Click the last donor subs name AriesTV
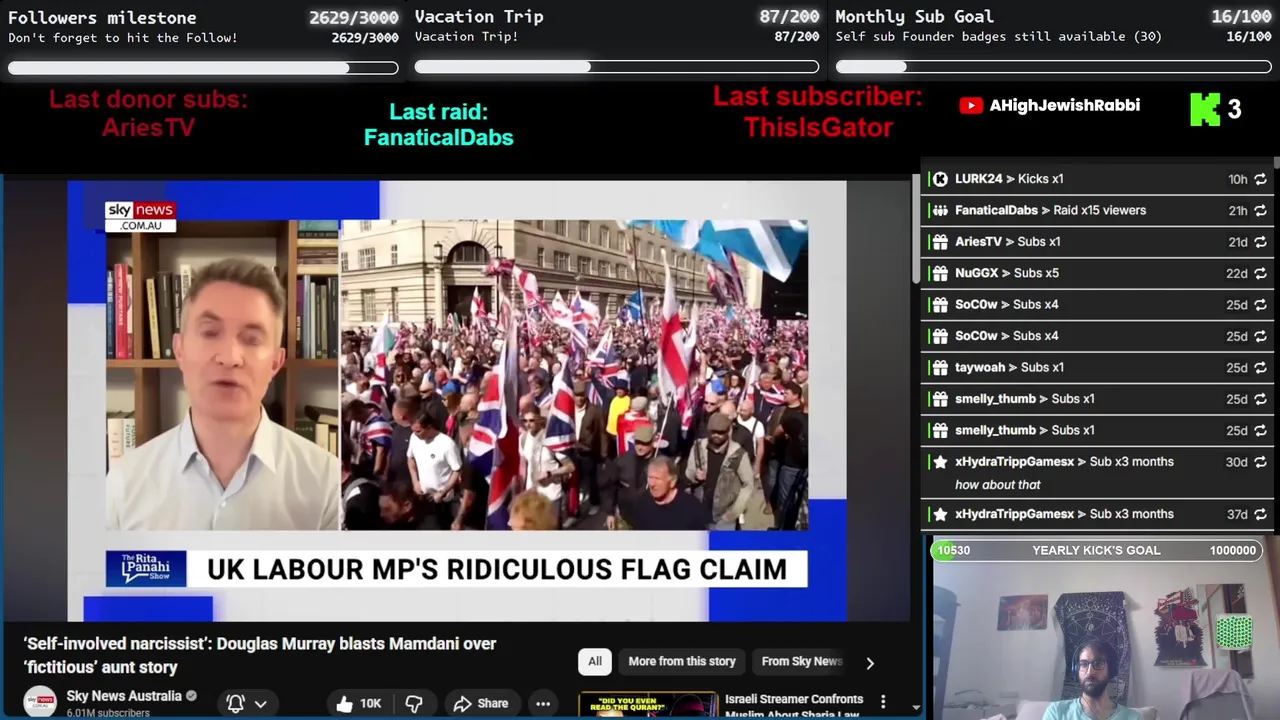Viewport: 1280px width, 720px height. [148, 128]
